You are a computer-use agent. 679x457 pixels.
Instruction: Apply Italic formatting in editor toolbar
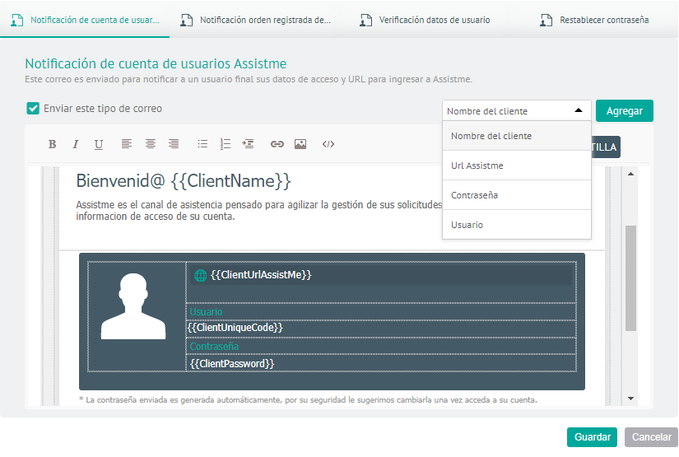(75, 144)
